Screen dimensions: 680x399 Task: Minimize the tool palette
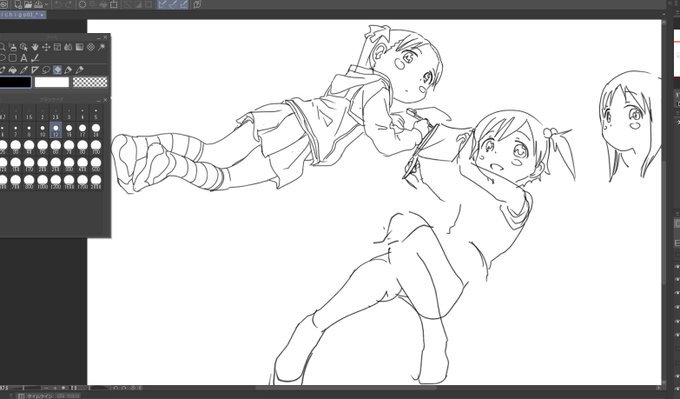pos(99,38)
